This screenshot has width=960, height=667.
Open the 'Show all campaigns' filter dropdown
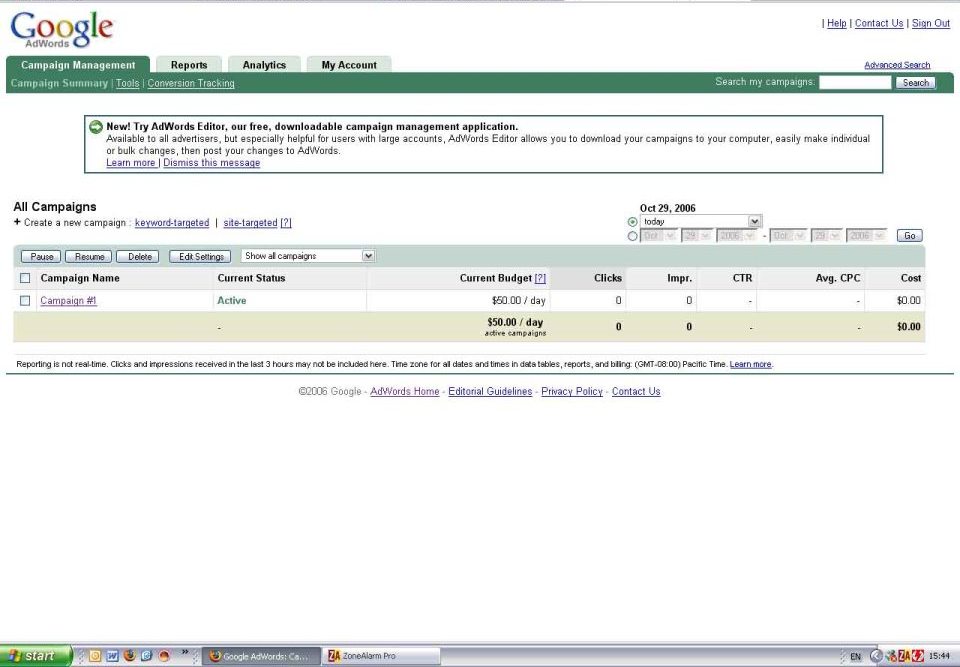tap(308, 256)
